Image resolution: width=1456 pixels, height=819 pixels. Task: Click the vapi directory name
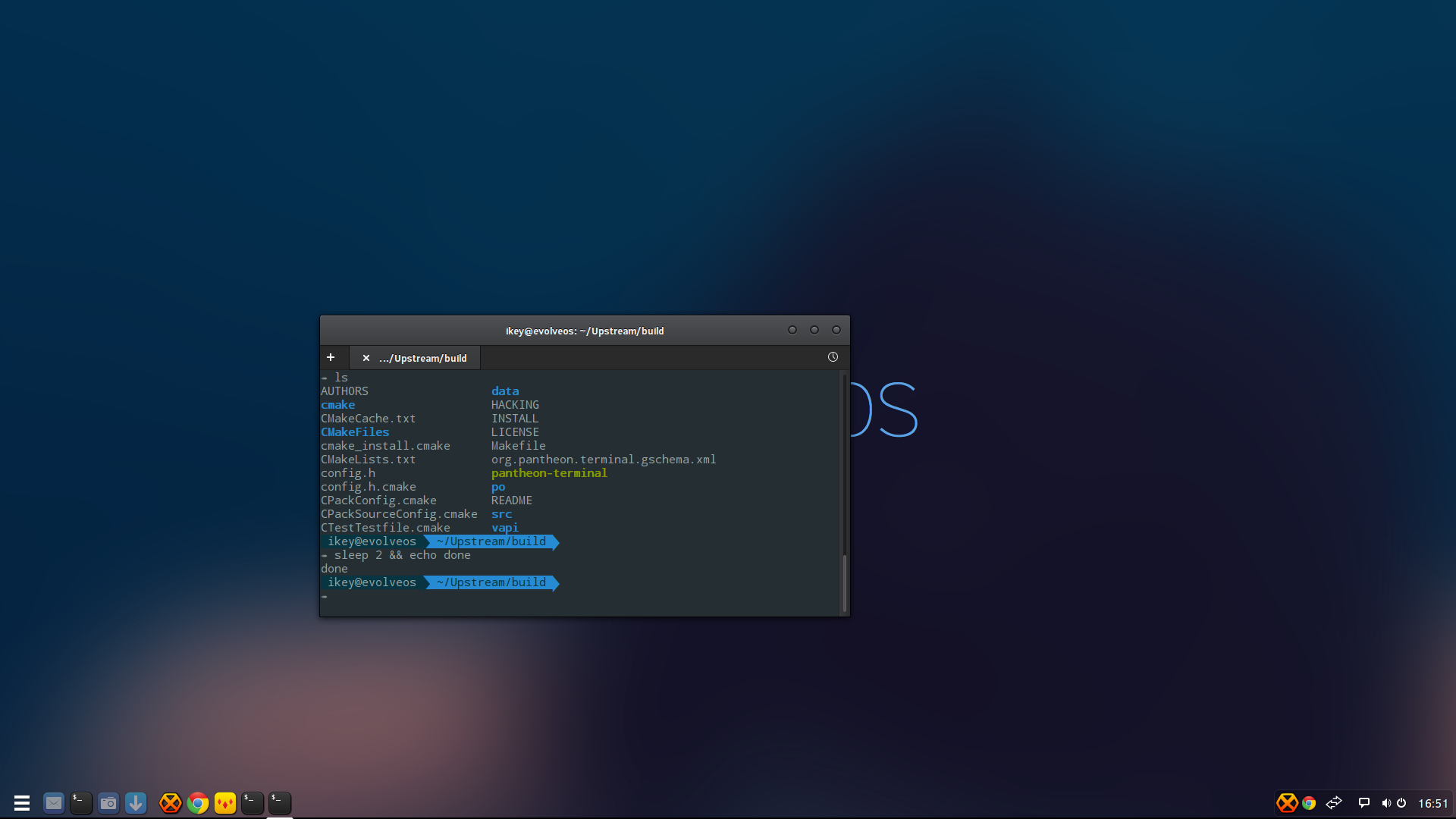505,528
